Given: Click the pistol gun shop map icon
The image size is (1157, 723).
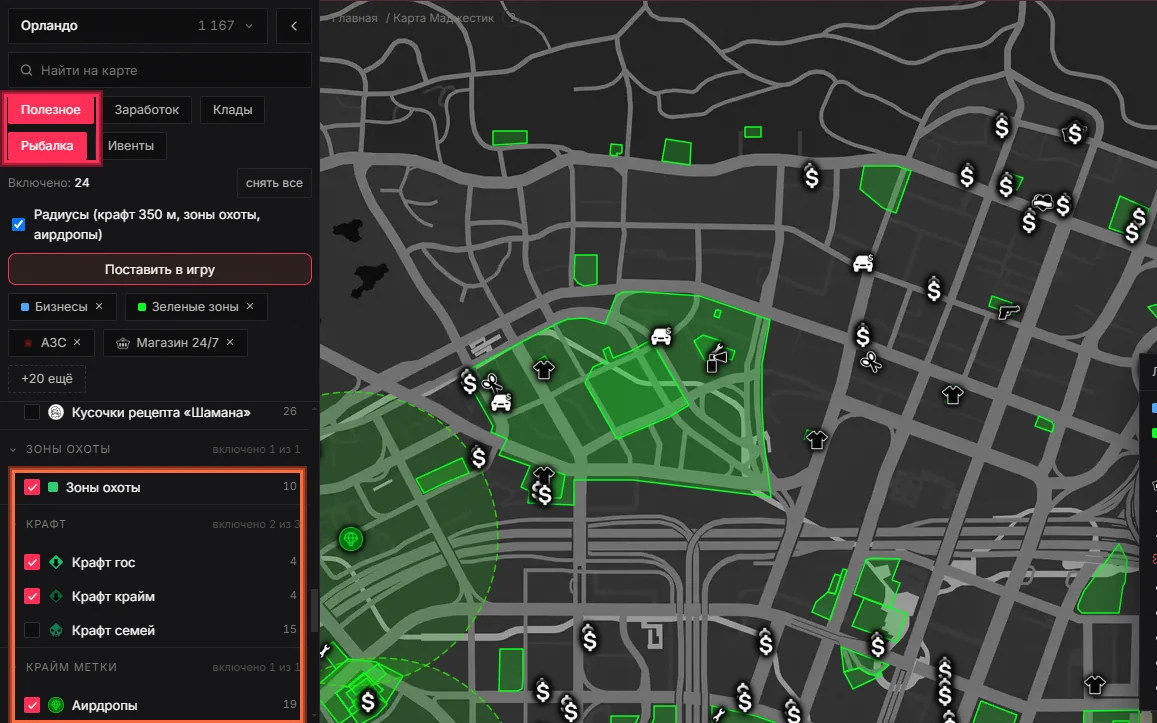Looking at the screenshot, I should (1008, 312).
